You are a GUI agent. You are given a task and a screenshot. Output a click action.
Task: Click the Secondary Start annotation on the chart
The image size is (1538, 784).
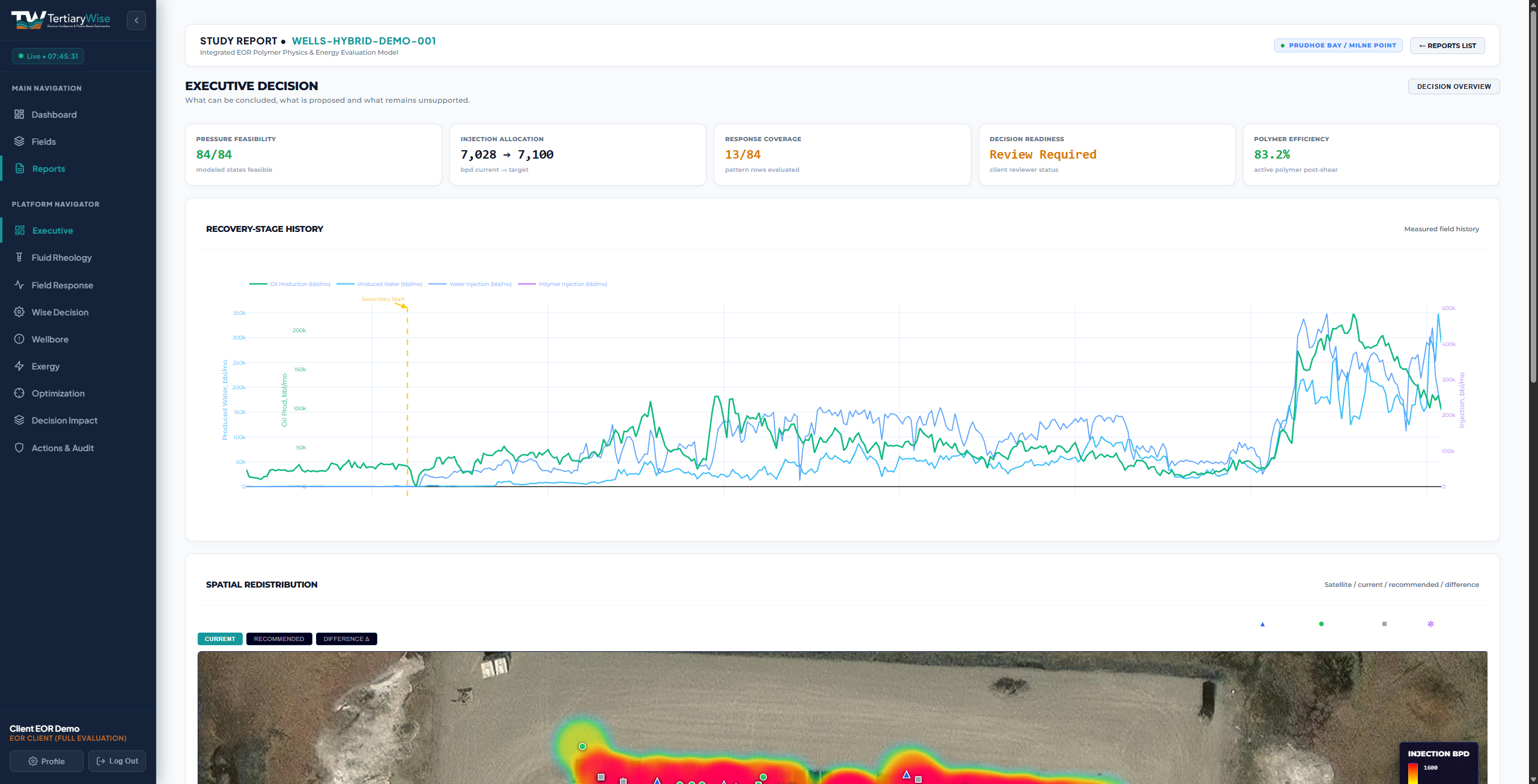coord(383,299)
